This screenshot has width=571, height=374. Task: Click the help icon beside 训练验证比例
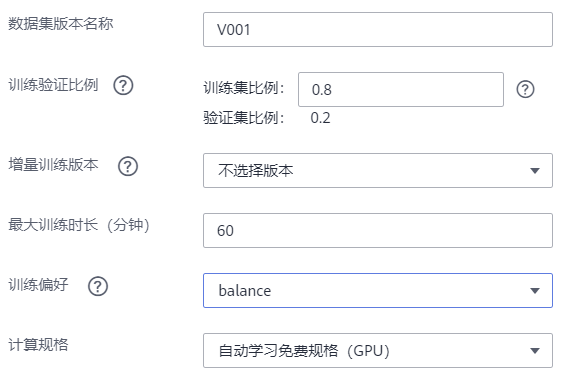[123, 86]
